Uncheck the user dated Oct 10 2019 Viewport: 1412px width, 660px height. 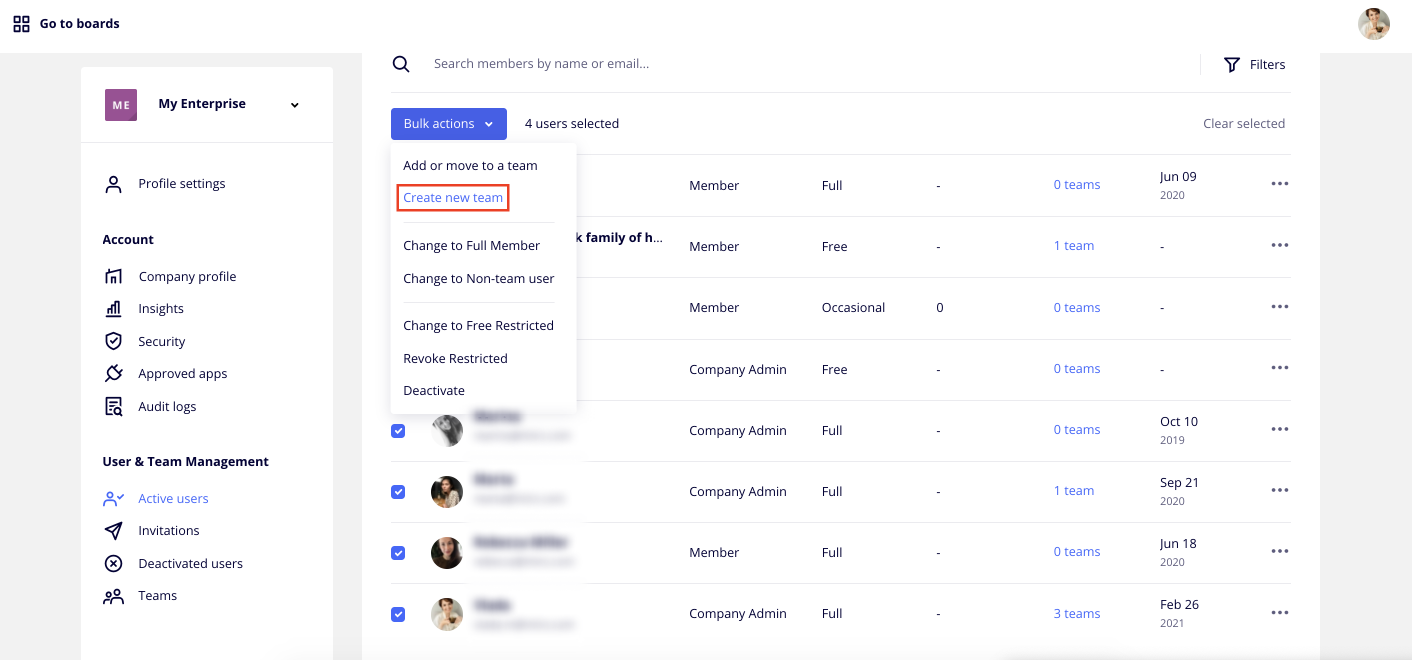point(398,431)
